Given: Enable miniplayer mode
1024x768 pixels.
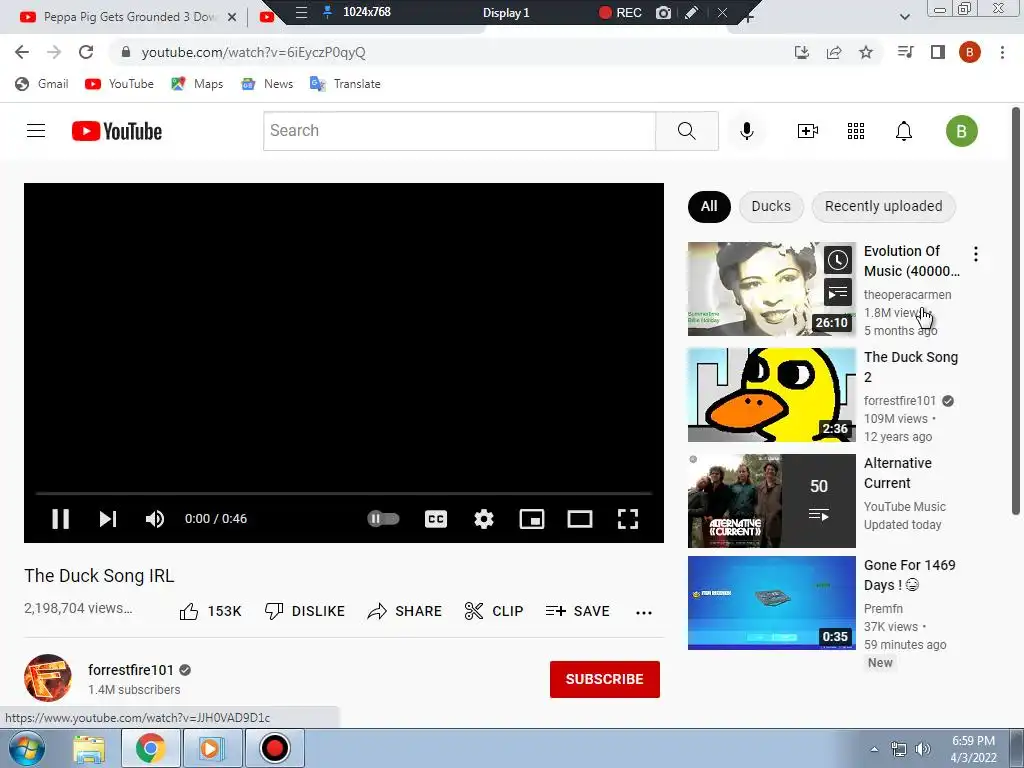Looking at the screenshot, I should coord(532,519).
